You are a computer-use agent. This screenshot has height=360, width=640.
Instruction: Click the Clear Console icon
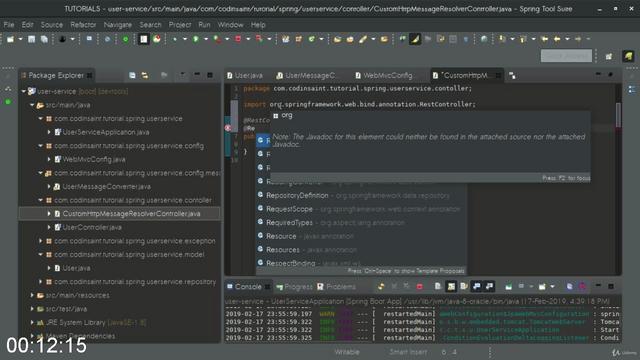tap(438, 287)
